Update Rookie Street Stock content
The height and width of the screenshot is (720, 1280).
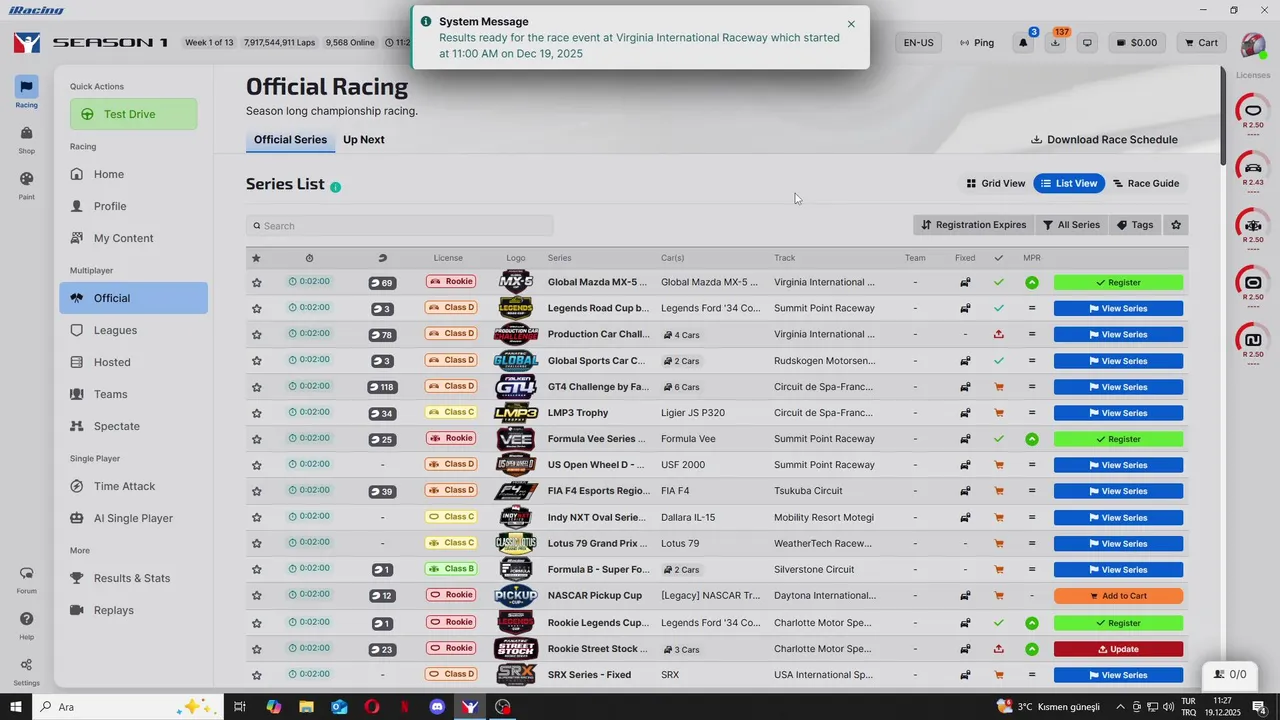coord(1118,649)
